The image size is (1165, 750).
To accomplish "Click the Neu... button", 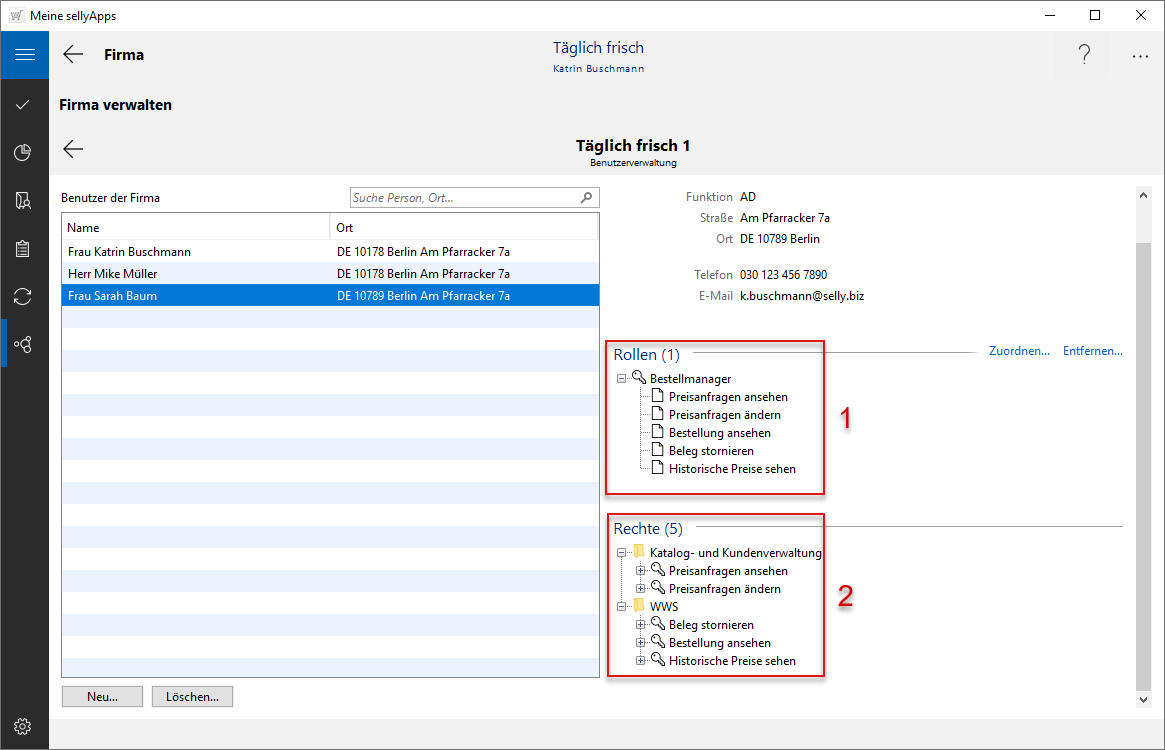I will click(x=102, y=696).
